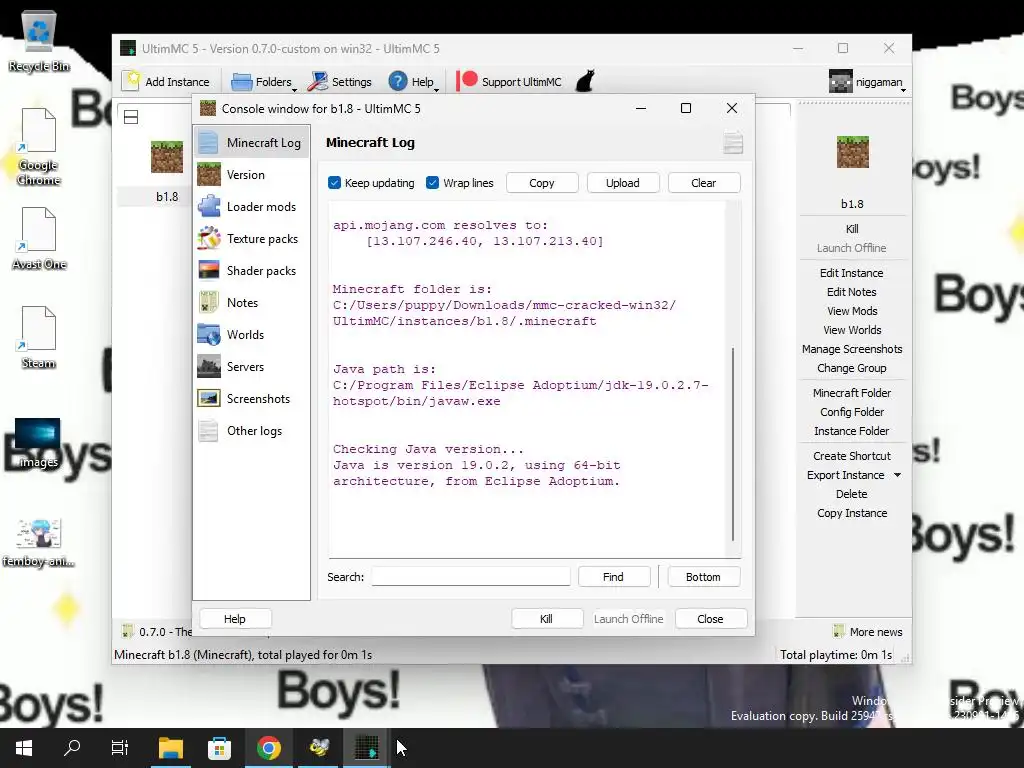Open Minecraft Folder from side panel

[852, 392]
